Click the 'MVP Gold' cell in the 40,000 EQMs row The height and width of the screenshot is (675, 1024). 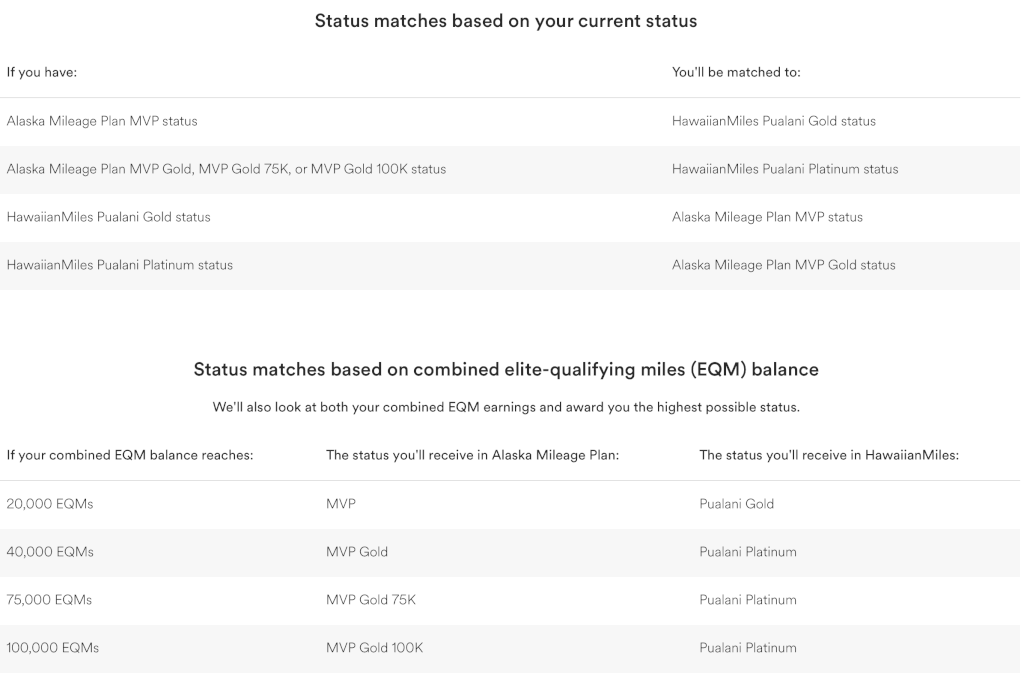(357, 552)
